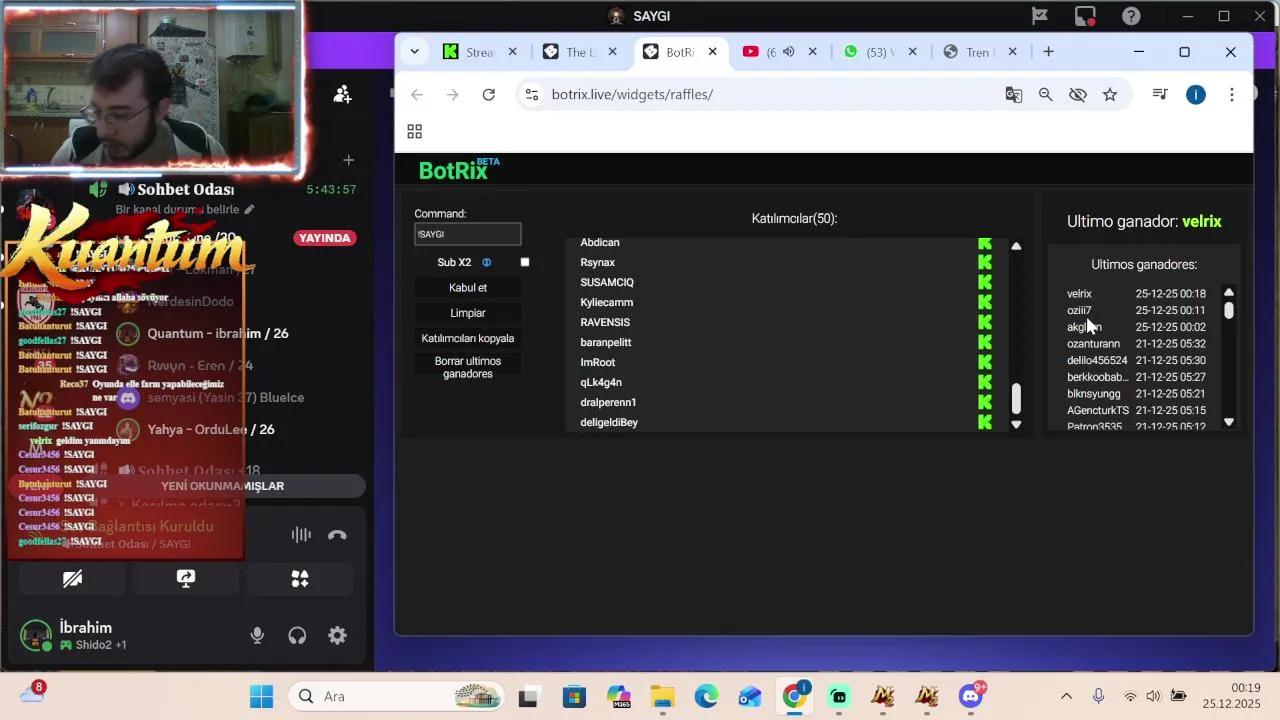Open Chrome's three-dot menu
Screen dimensions: 1280x720
(x=1232, y=94)
